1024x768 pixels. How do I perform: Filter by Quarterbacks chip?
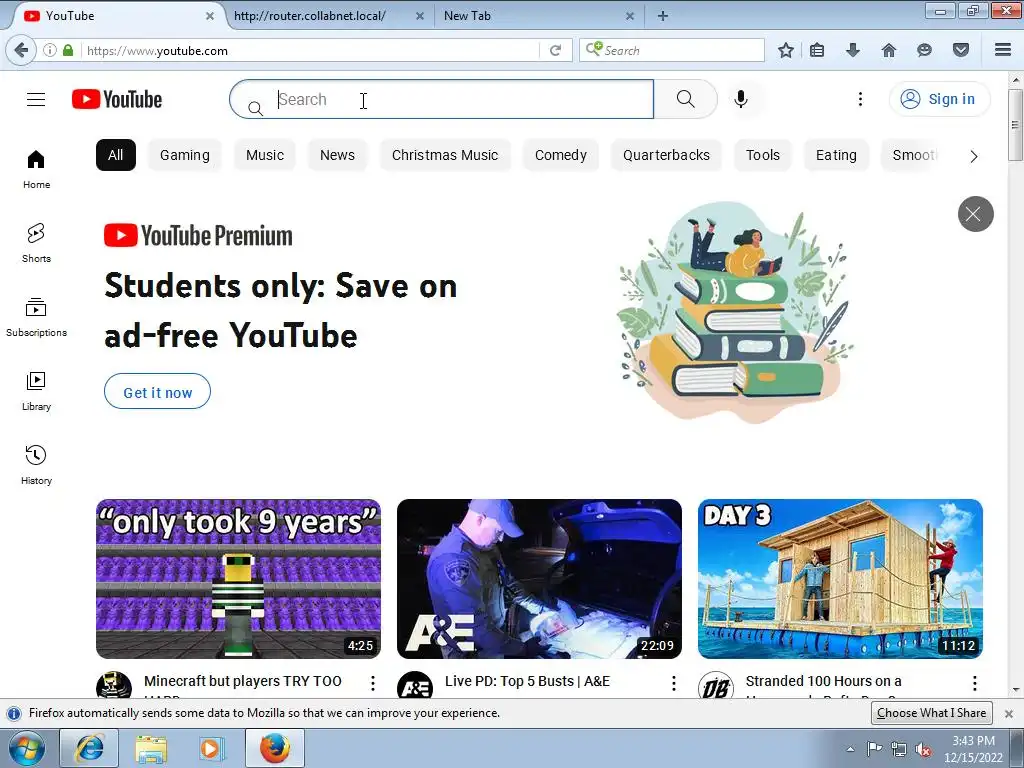pos(666,155)
